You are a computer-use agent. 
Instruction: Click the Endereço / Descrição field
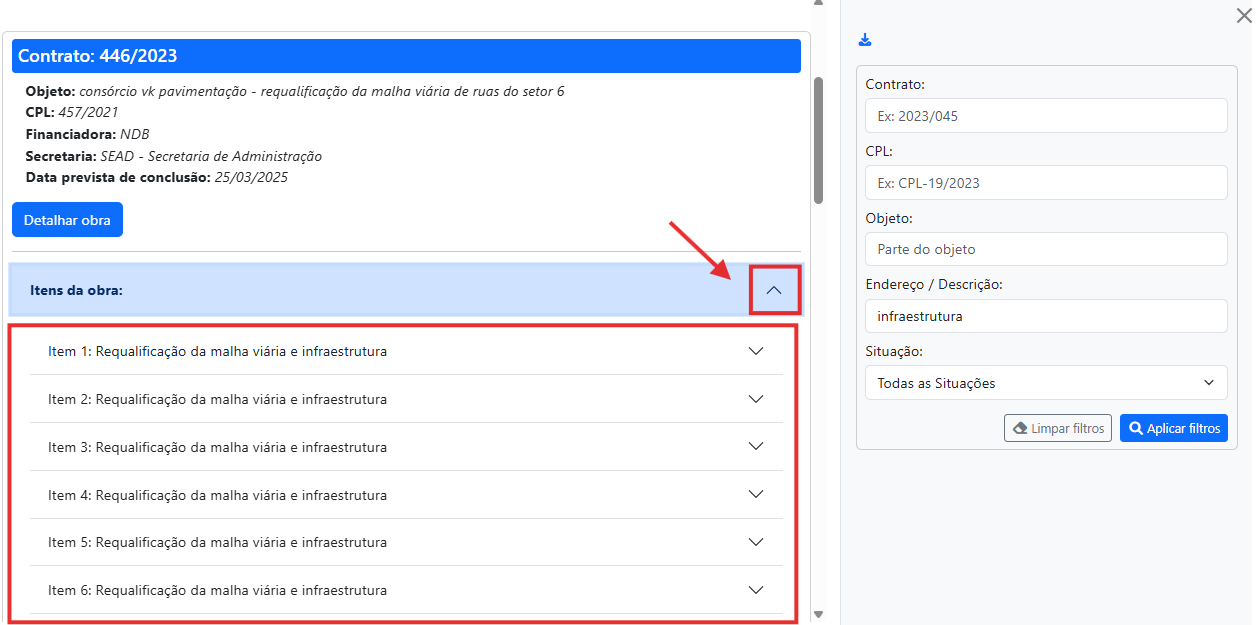[x=1046, y=316]
